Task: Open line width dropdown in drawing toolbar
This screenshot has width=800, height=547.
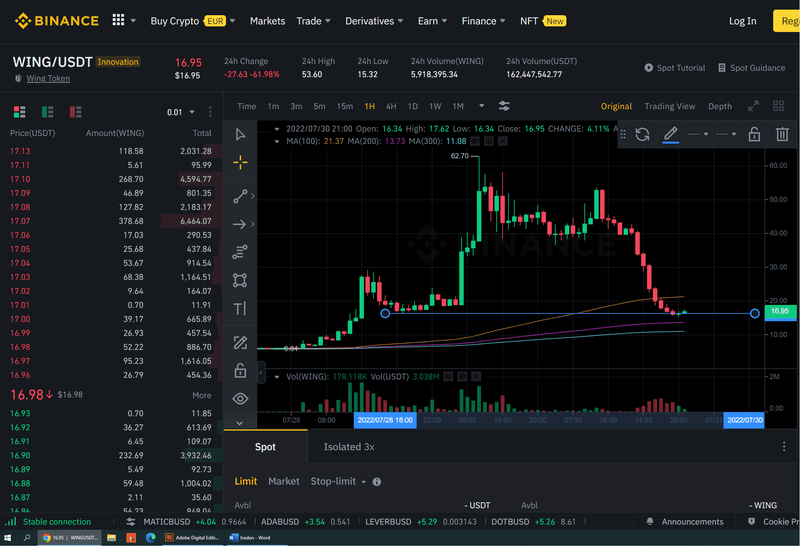Action: pos(726,134)
